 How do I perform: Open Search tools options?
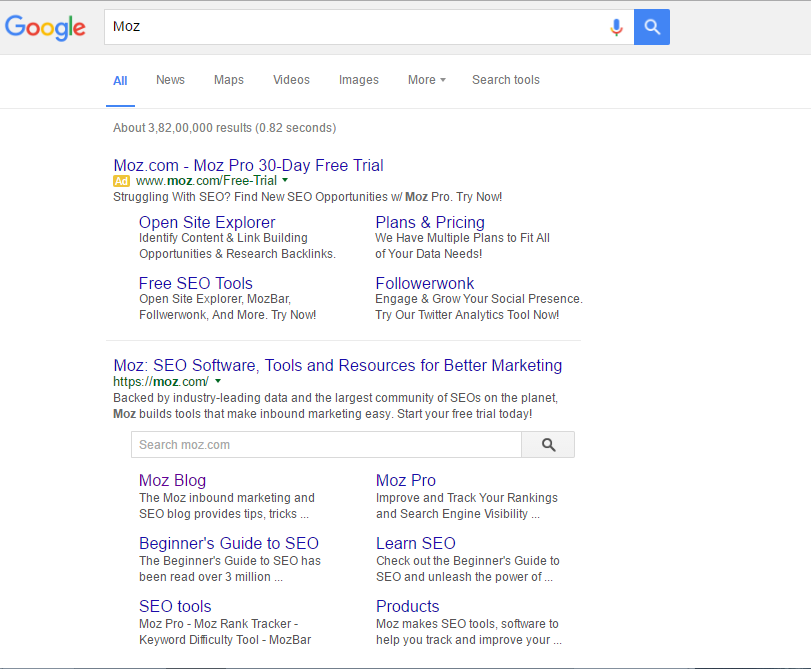tap(505, 80)
